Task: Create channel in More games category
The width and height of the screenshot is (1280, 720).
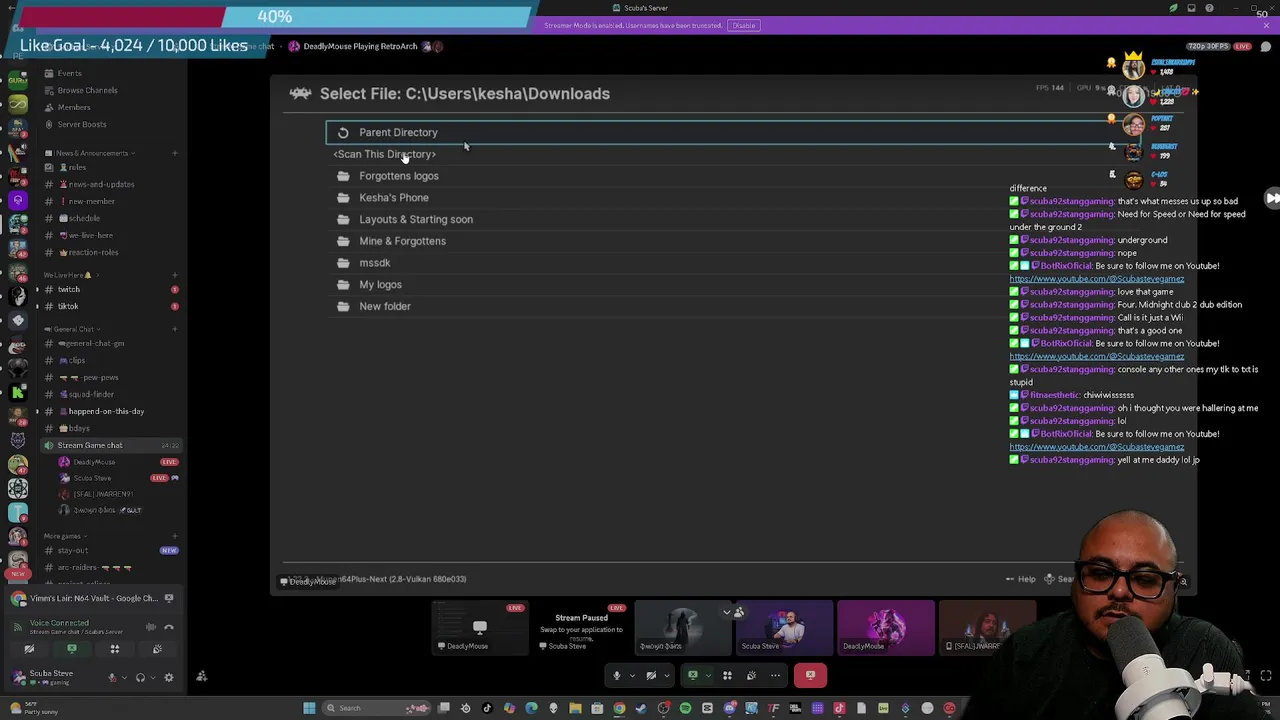Action: pyautogui.click(x=174, y=536)
